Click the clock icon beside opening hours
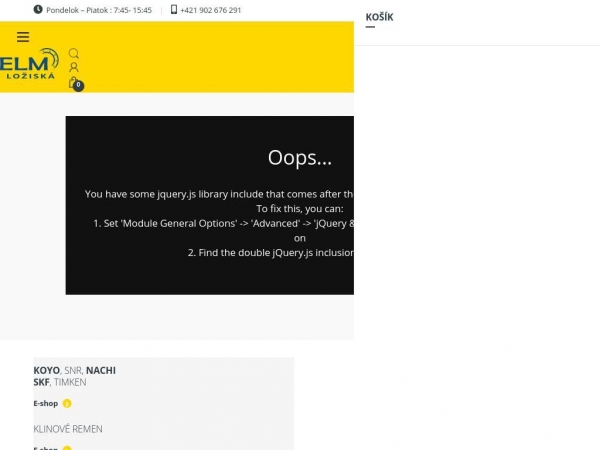The width and height of the screenshot is (600, 450). 38,10
